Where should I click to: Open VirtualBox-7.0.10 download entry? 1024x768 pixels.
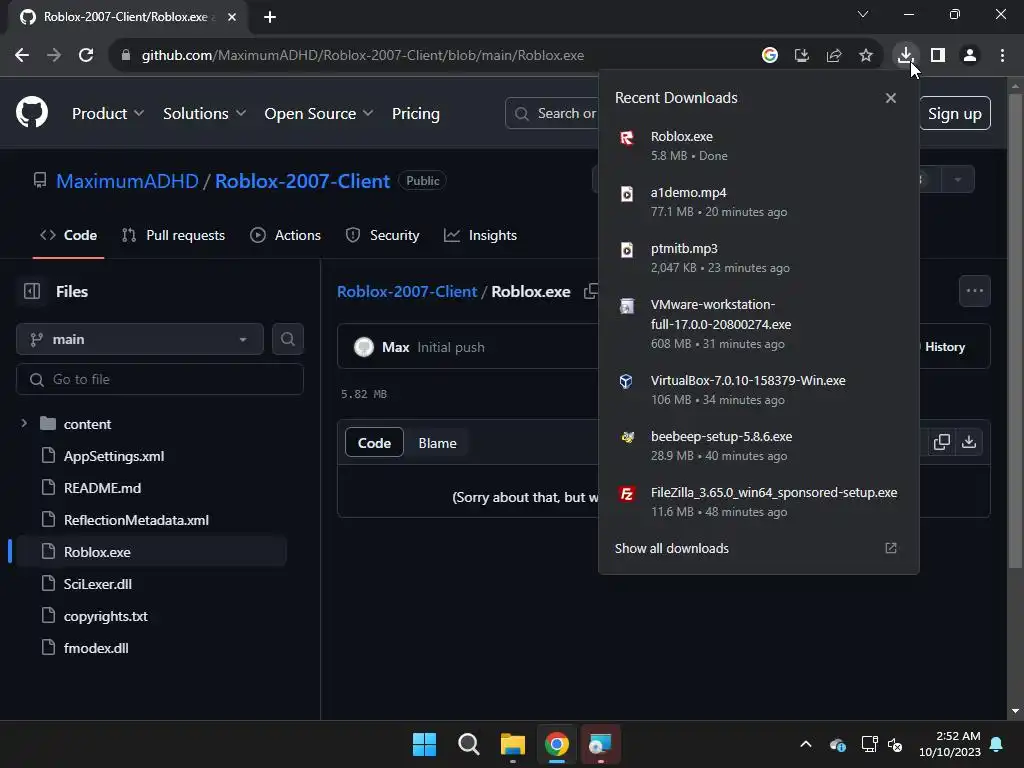(x=758, y=390)
